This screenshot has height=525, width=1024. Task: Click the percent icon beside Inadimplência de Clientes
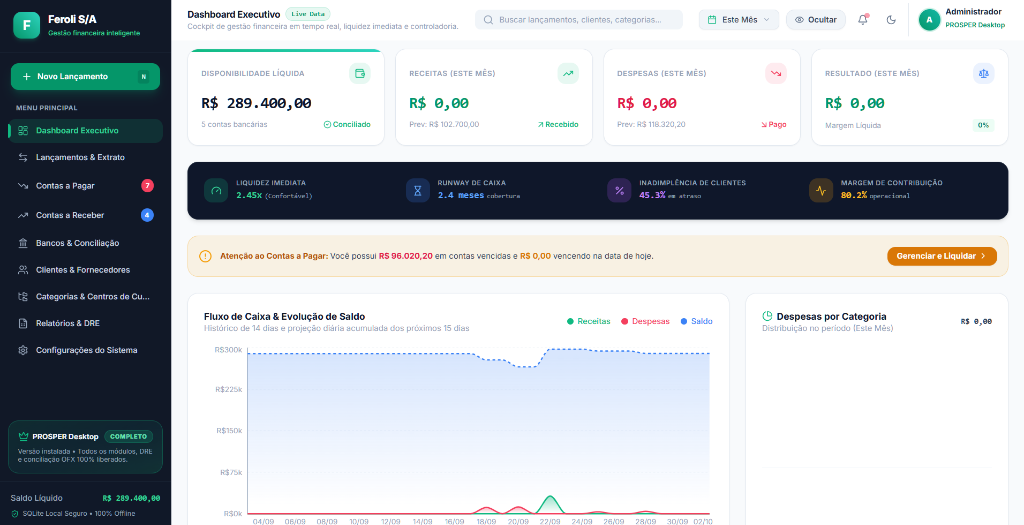click(619, 191)
